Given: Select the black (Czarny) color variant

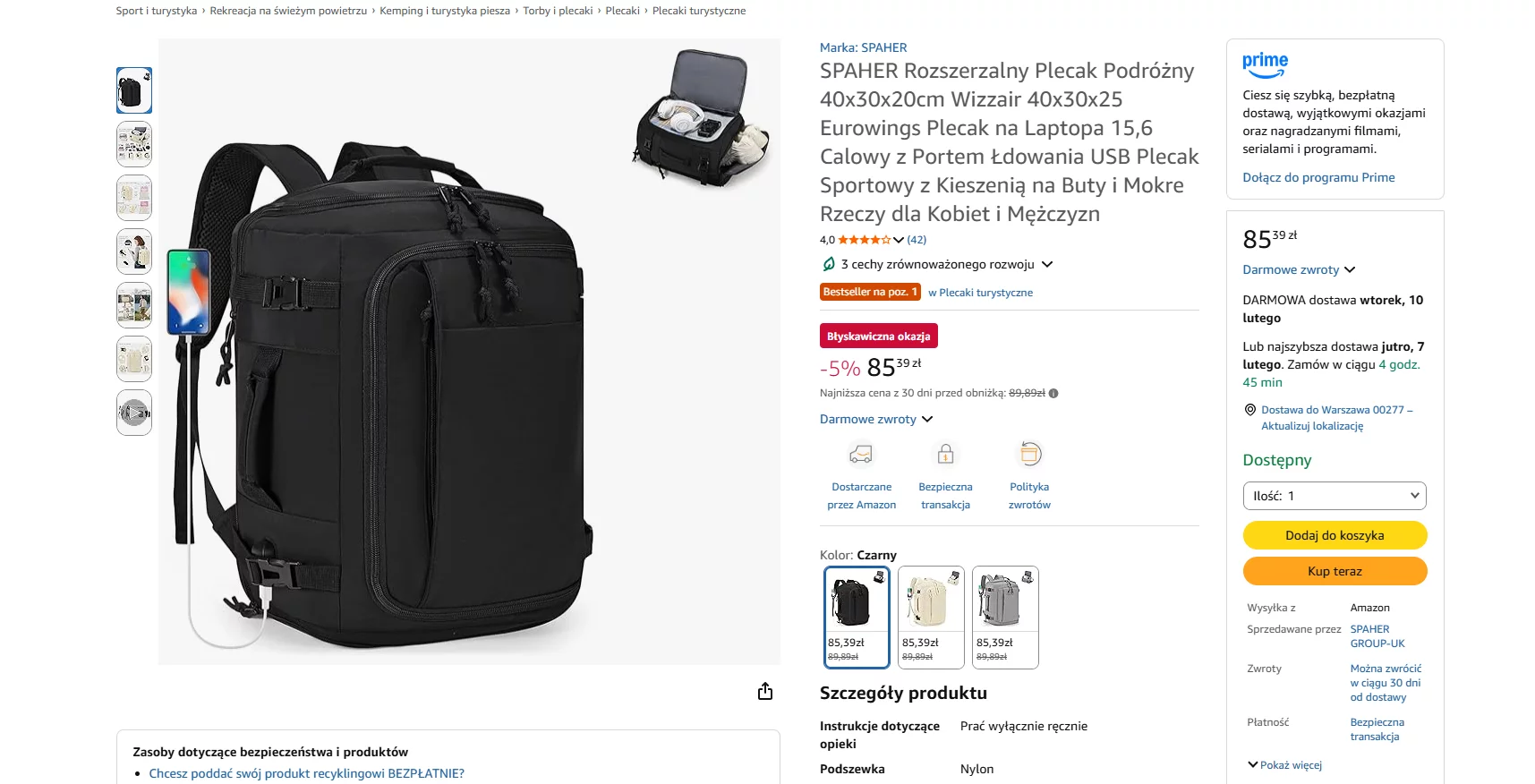Looking at the screenshot, I should pos(857,618).
